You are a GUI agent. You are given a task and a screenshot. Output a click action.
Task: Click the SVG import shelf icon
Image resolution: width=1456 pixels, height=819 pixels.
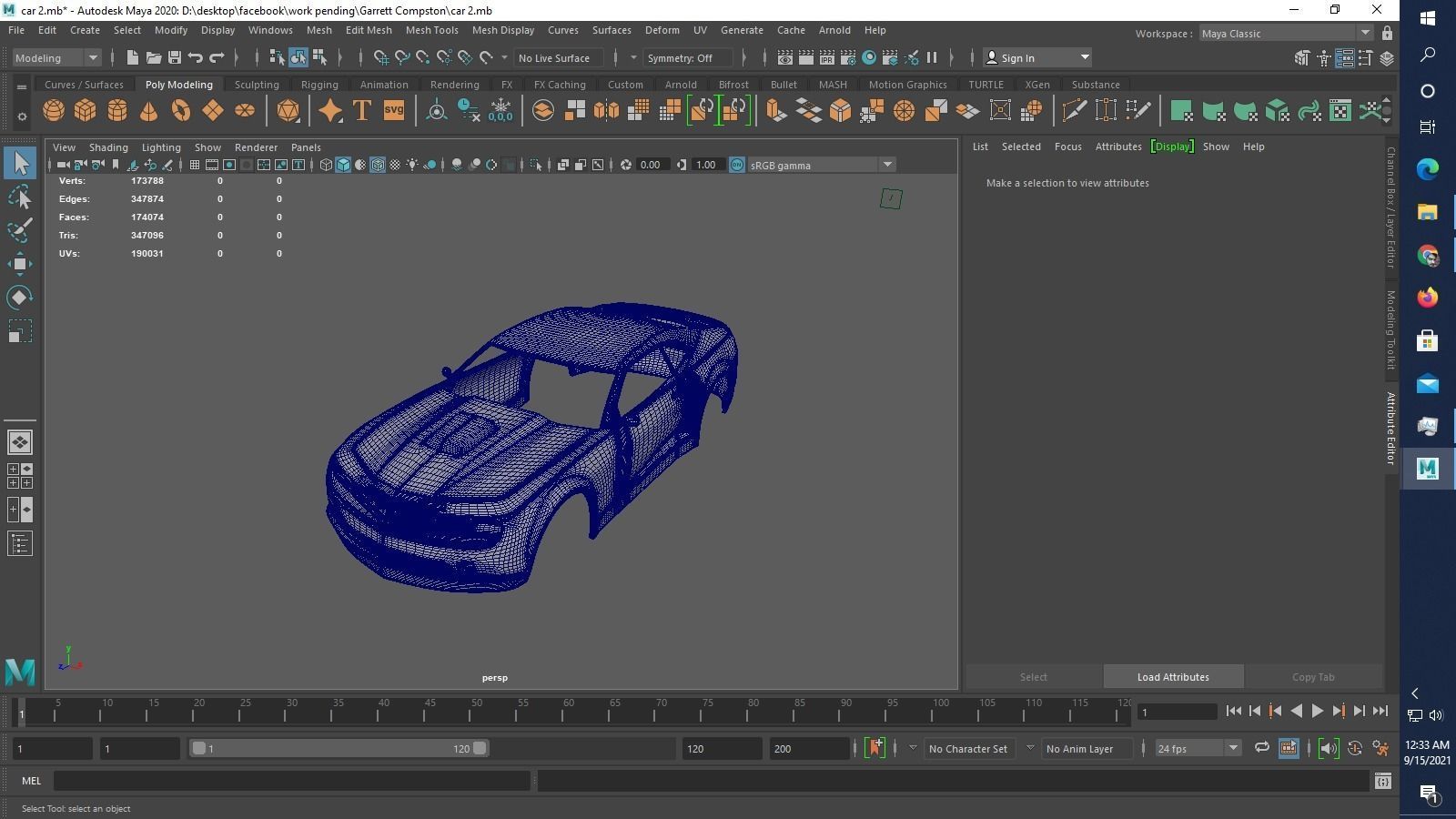393,111
